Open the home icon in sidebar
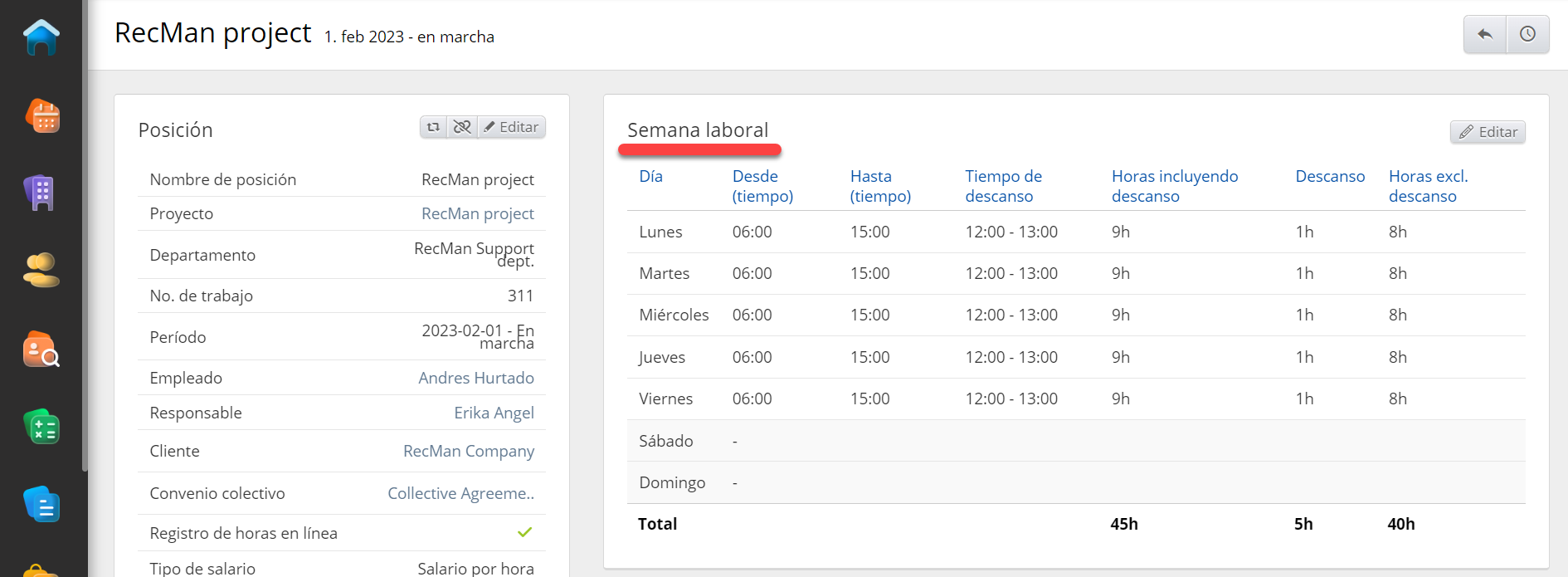1568x577 pixels. (x=41, y=37)
